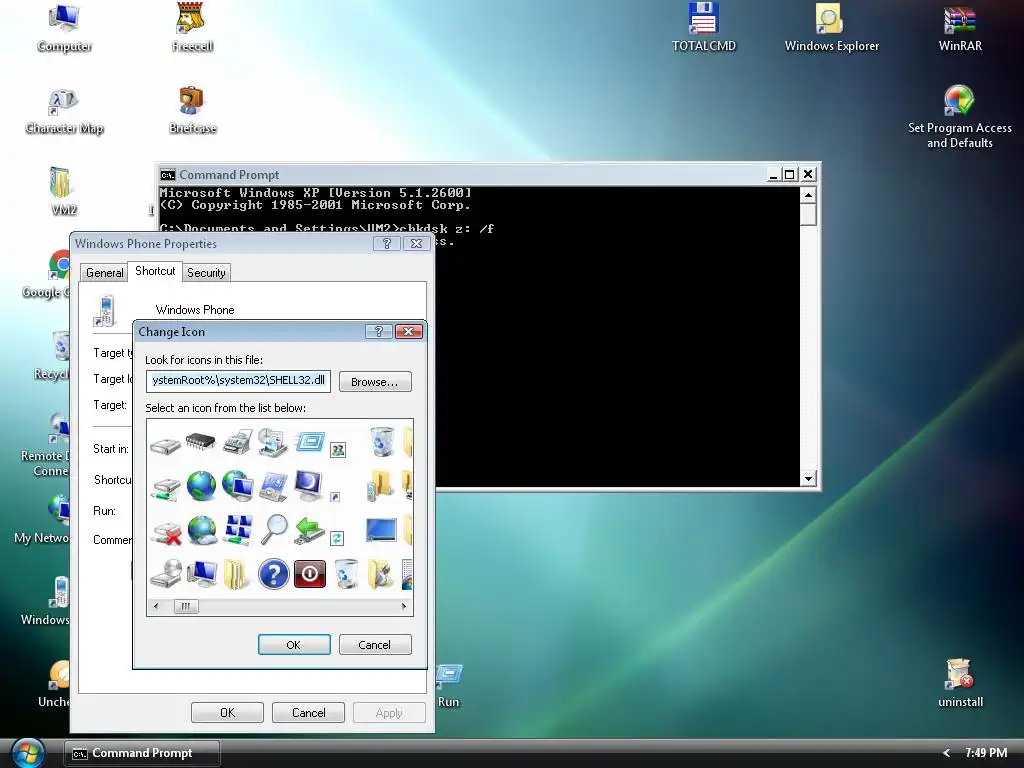Cancel the Change Icon dialog
The image size is (1024, 768).
[x=375, y=645]
